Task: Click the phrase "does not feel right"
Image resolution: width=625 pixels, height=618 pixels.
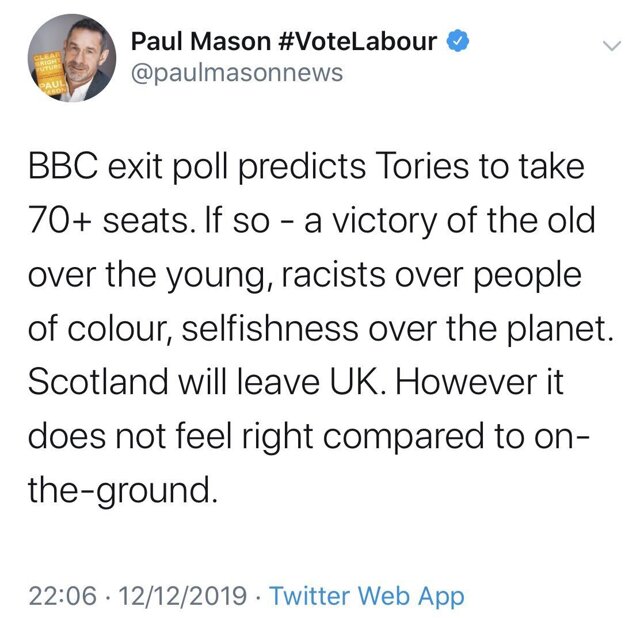Action: (x=171, y=437)
